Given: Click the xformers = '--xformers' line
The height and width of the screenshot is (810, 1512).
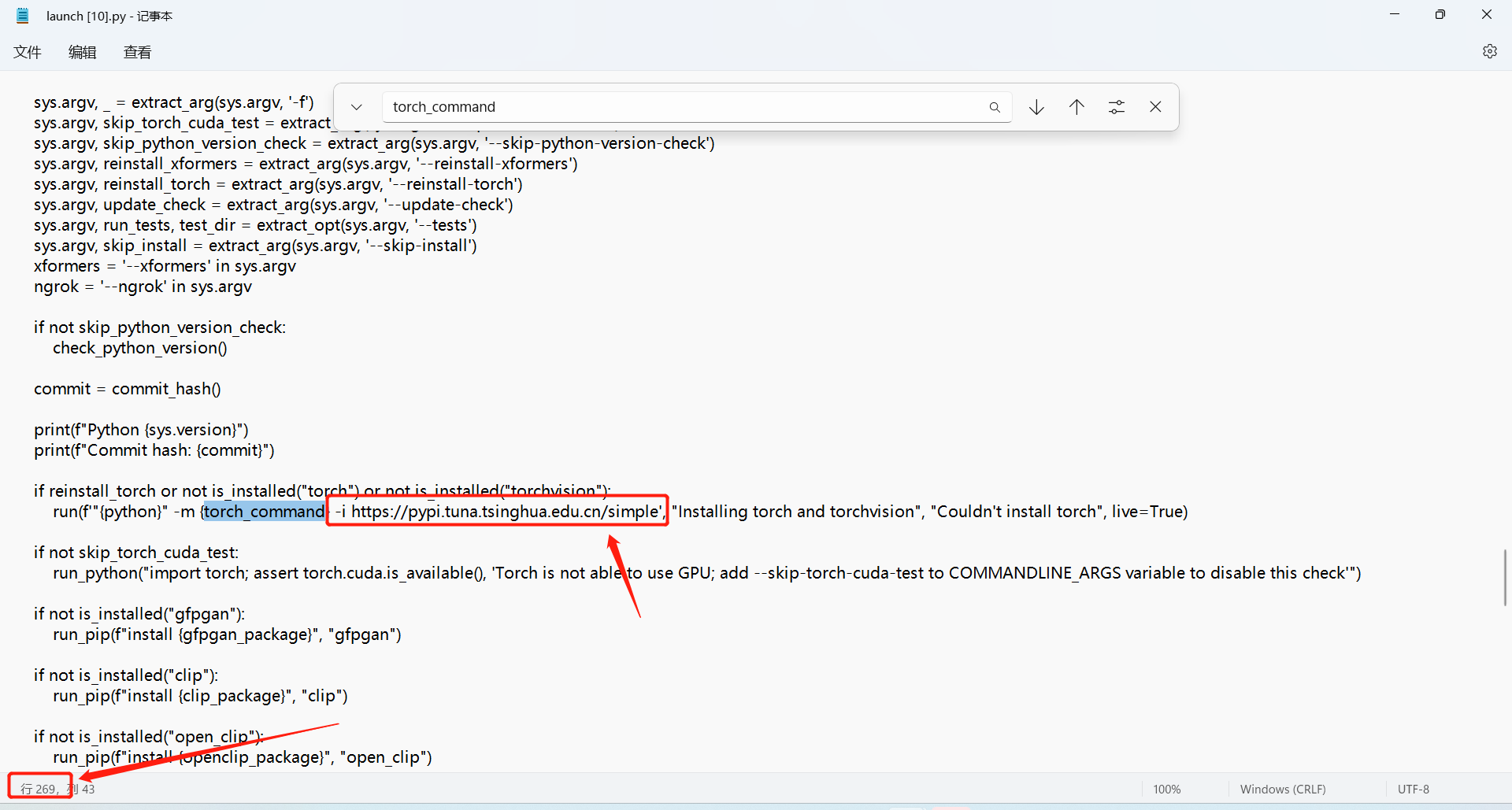Looking at the screenshot, I should click(x=165, y=266).
